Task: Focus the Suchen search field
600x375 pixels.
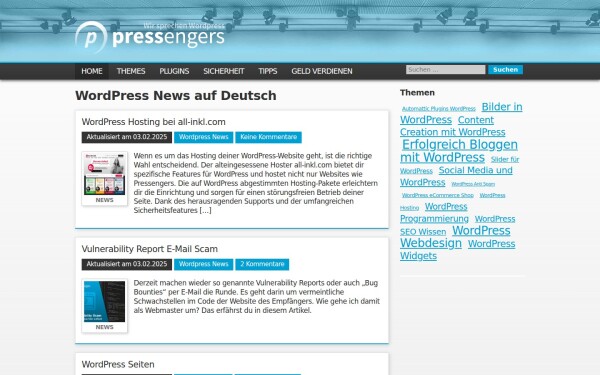Action: (x=445, y=70)
